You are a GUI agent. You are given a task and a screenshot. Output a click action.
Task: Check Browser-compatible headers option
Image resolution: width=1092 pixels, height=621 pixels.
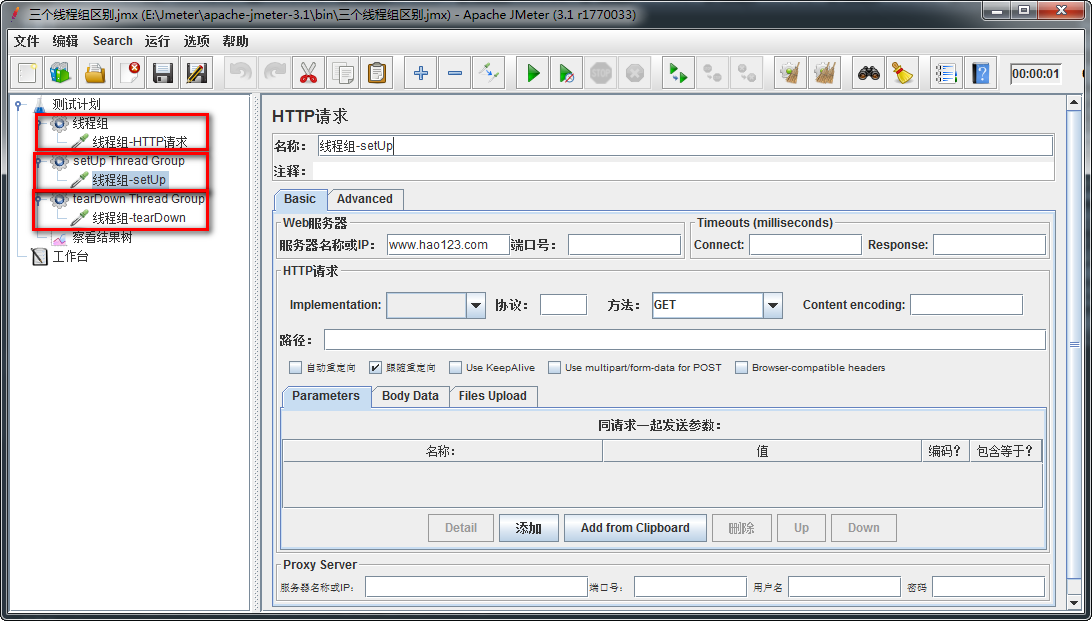(741, 368)
